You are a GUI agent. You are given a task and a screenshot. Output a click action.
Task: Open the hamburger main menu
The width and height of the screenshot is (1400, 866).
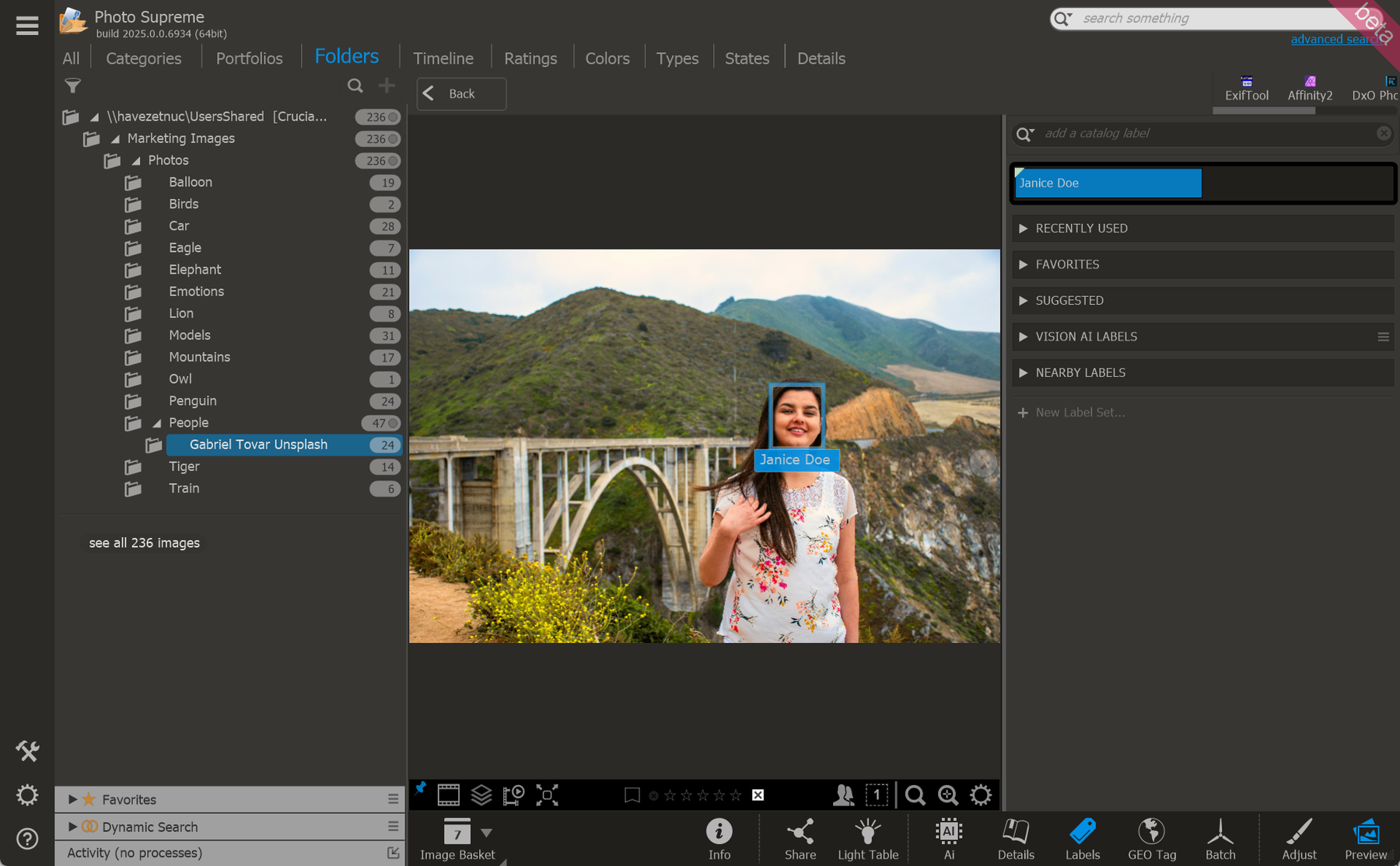pos(27,26)
